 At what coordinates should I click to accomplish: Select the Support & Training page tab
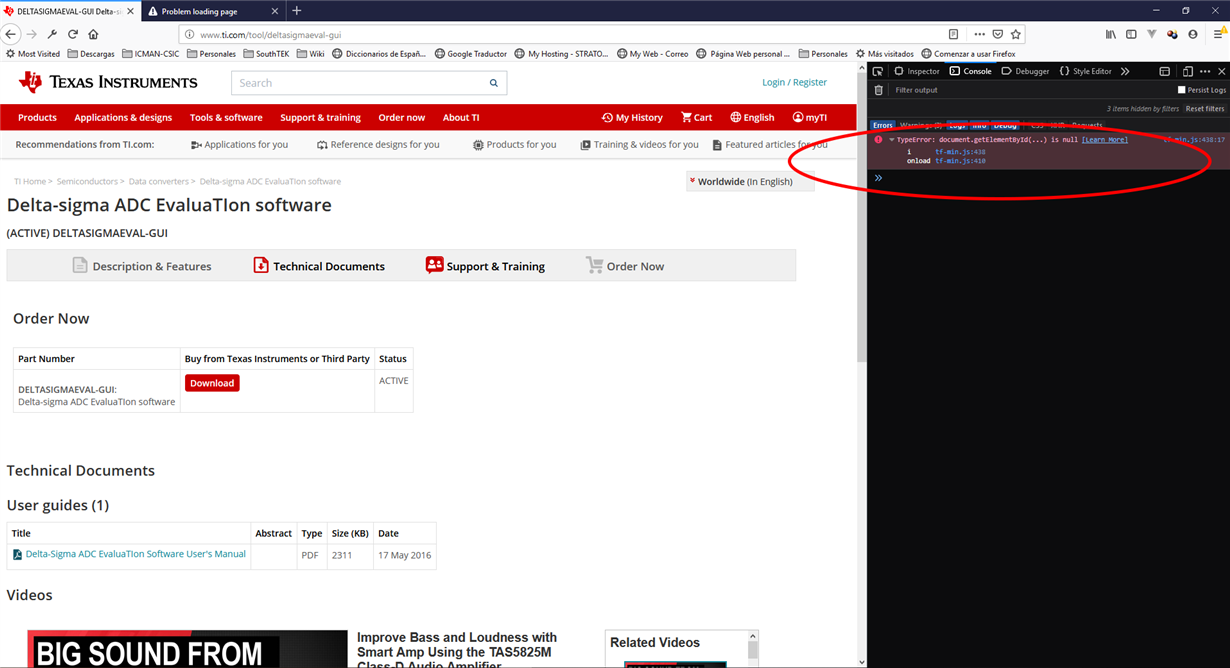click(x=485, y=266)
